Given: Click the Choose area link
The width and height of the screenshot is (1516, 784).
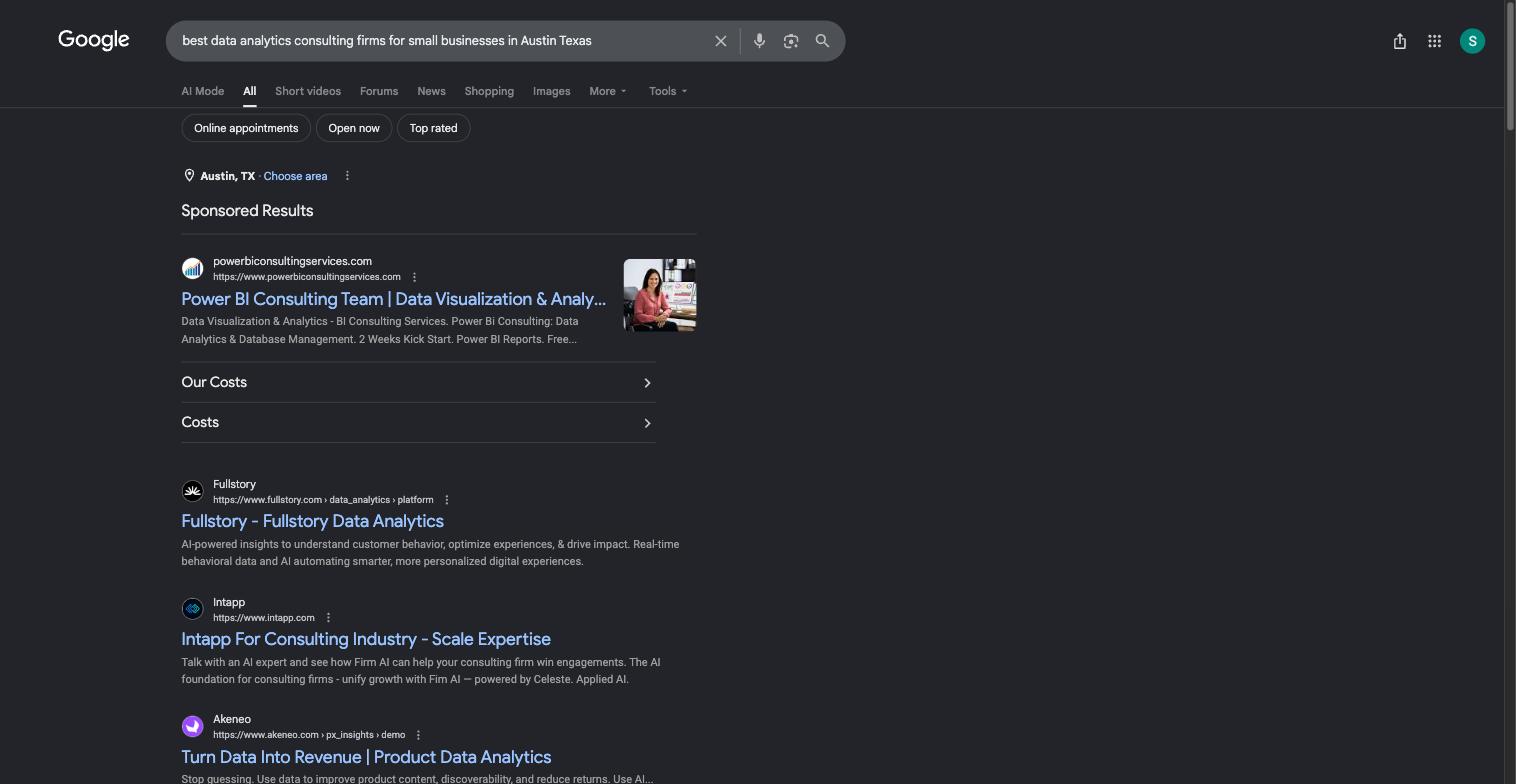Looking at the screenshot, I should (x=295, y=176).
